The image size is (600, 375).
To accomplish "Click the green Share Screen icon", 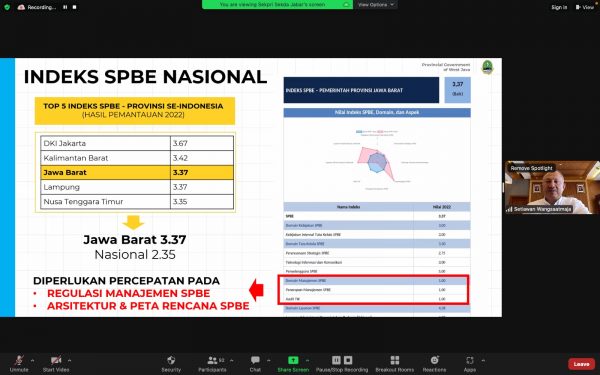I will [293, 360].
